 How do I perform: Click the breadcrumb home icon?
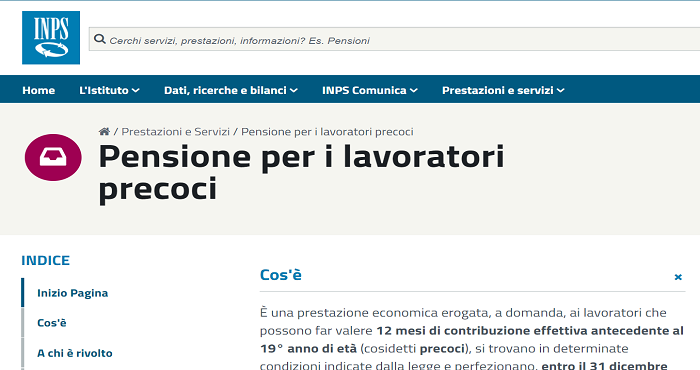click(x=104, y=132)
